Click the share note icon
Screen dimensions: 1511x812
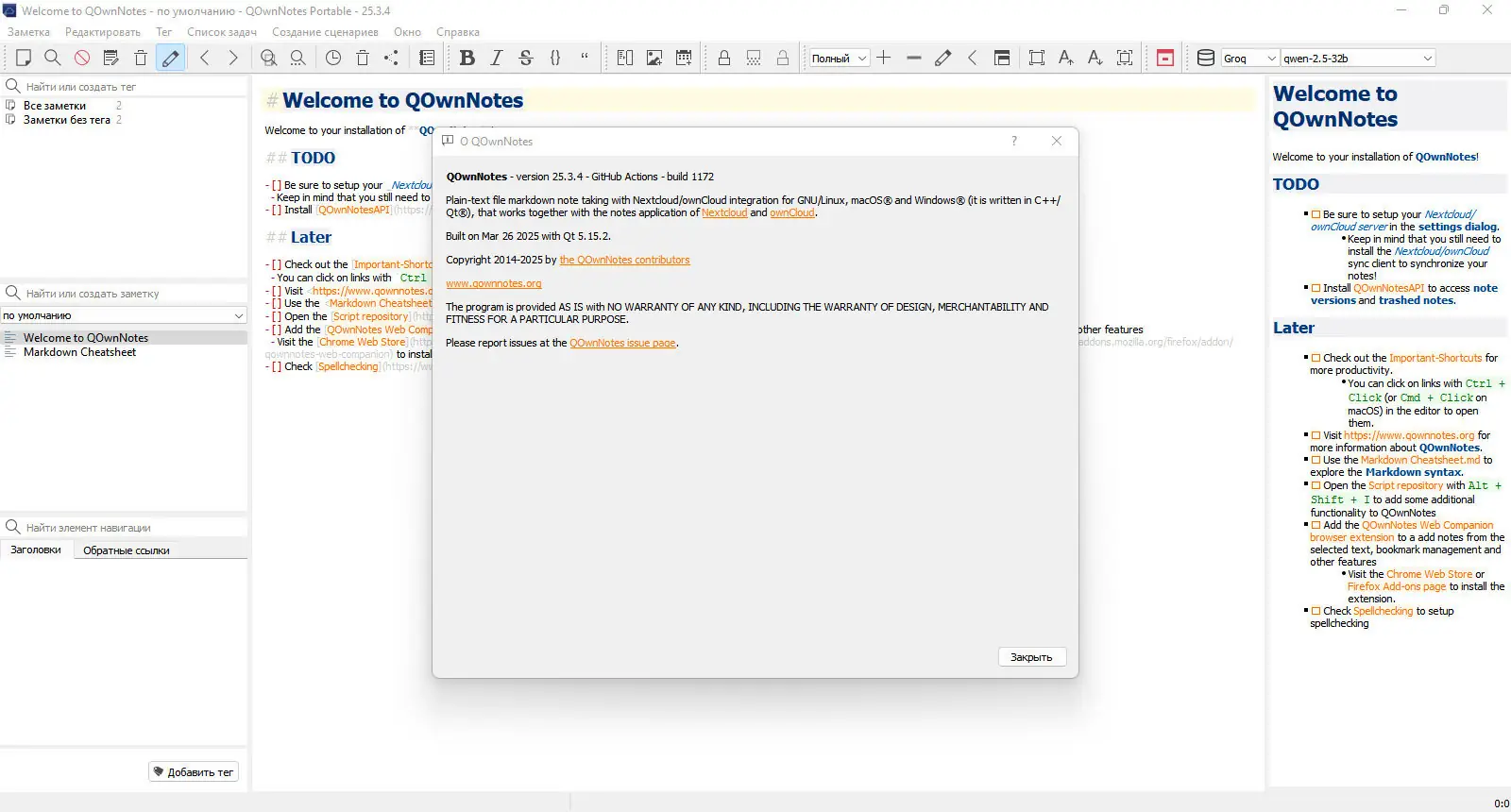(x=392, y=59)
